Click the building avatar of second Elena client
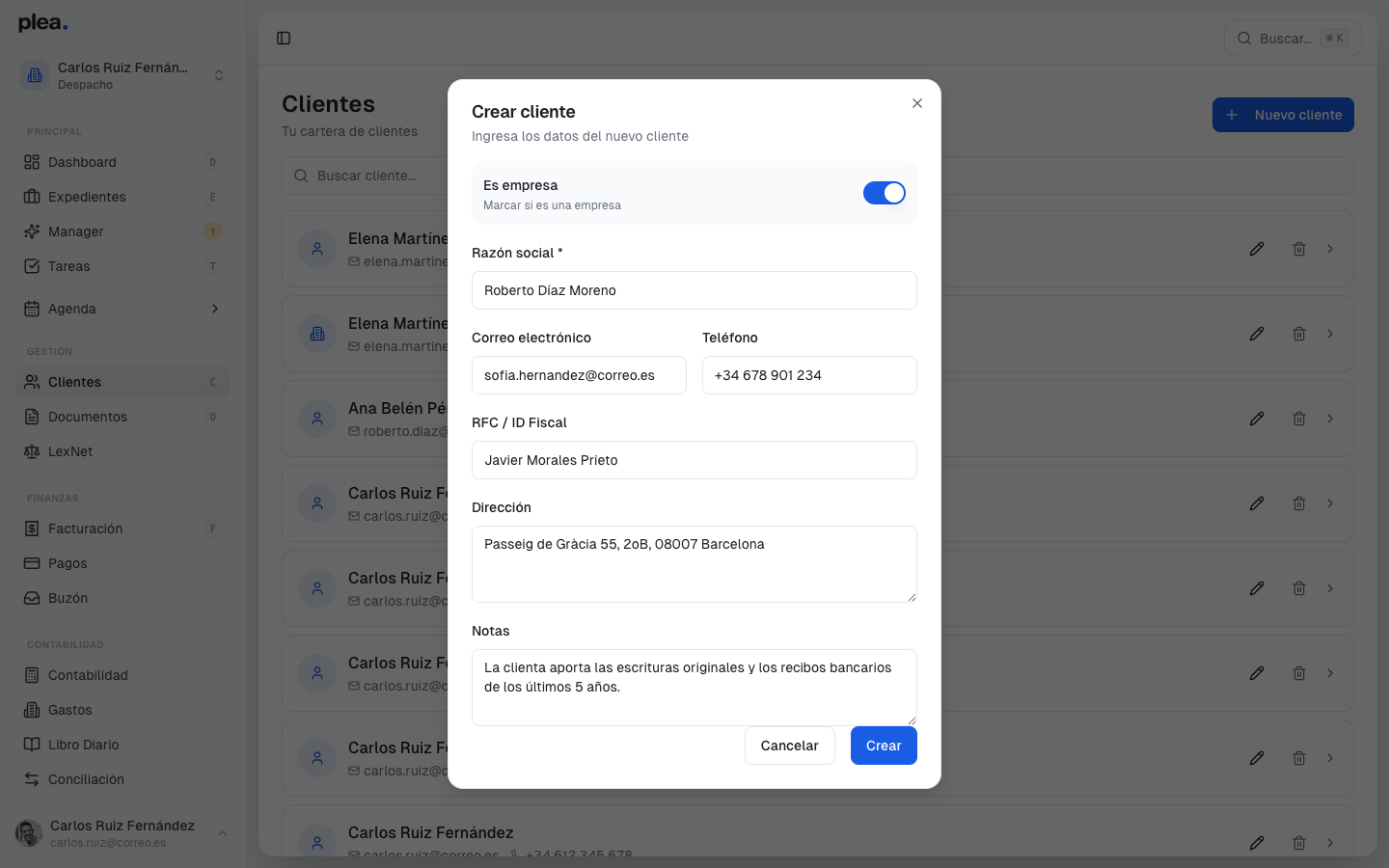This screenshot has height=868, width=1389. [317, 334]
